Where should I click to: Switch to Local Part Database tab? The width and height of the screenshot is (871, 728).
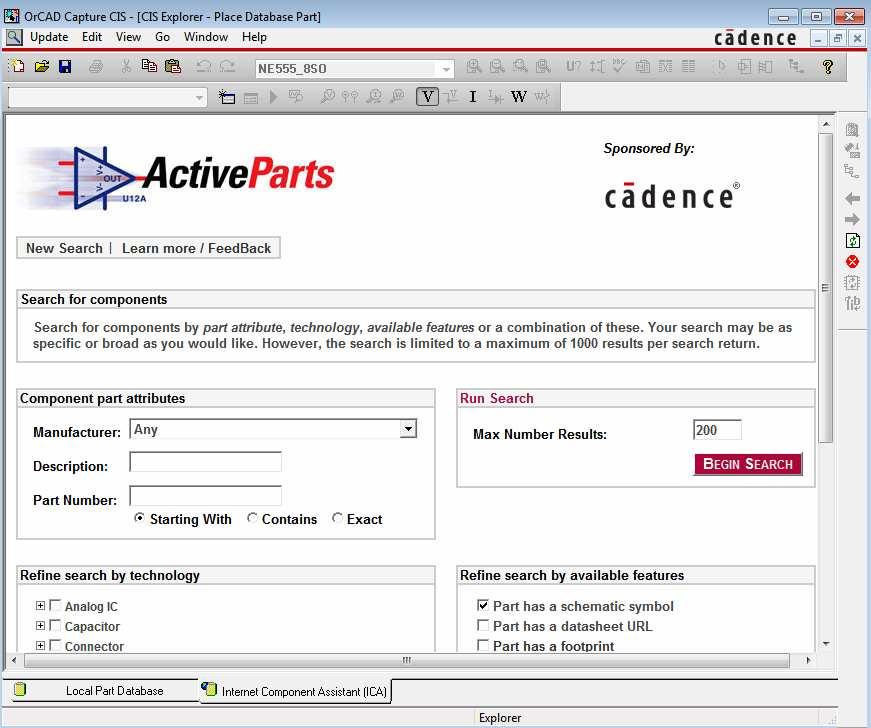pyautogui.click(x=104, y=690)
